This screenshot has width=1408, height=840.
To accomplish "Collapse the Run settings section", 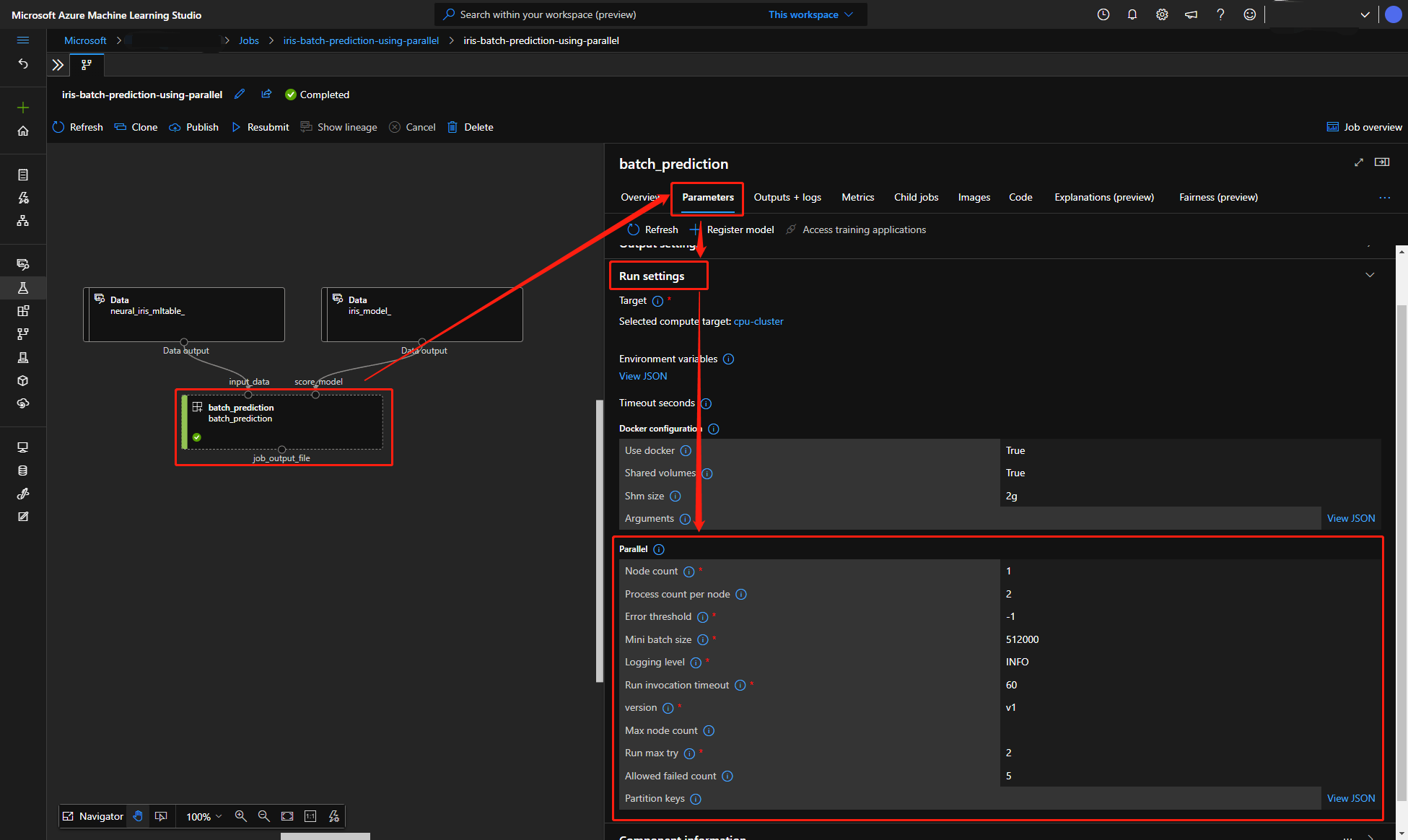I will [x=1370, y=276].
